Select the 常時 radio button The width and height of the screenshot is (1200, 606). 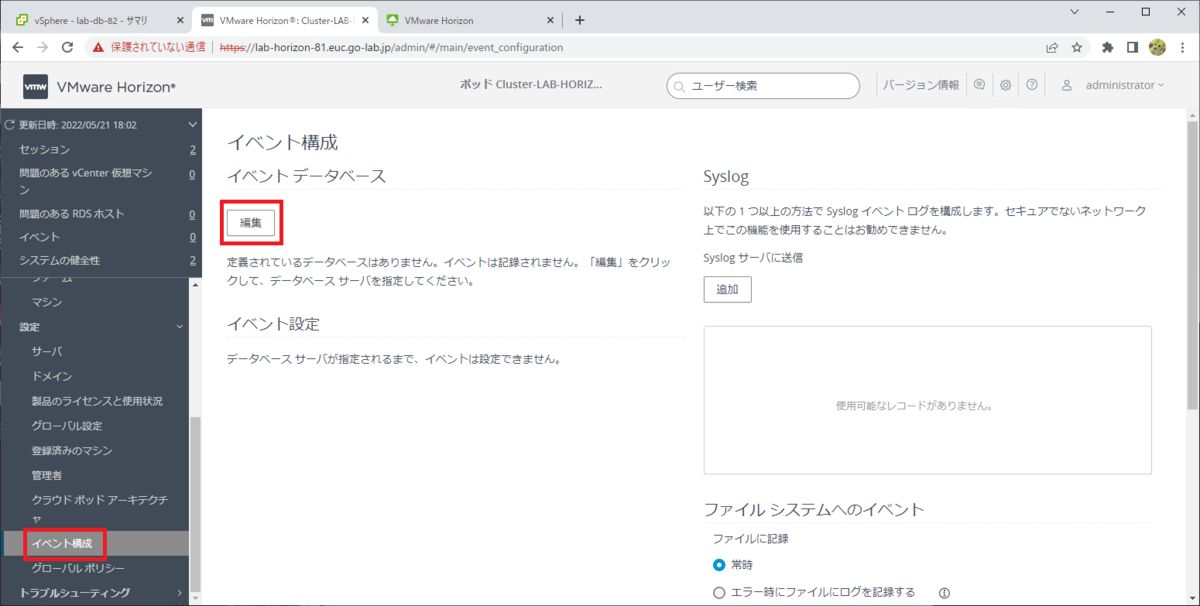point(719,565)
